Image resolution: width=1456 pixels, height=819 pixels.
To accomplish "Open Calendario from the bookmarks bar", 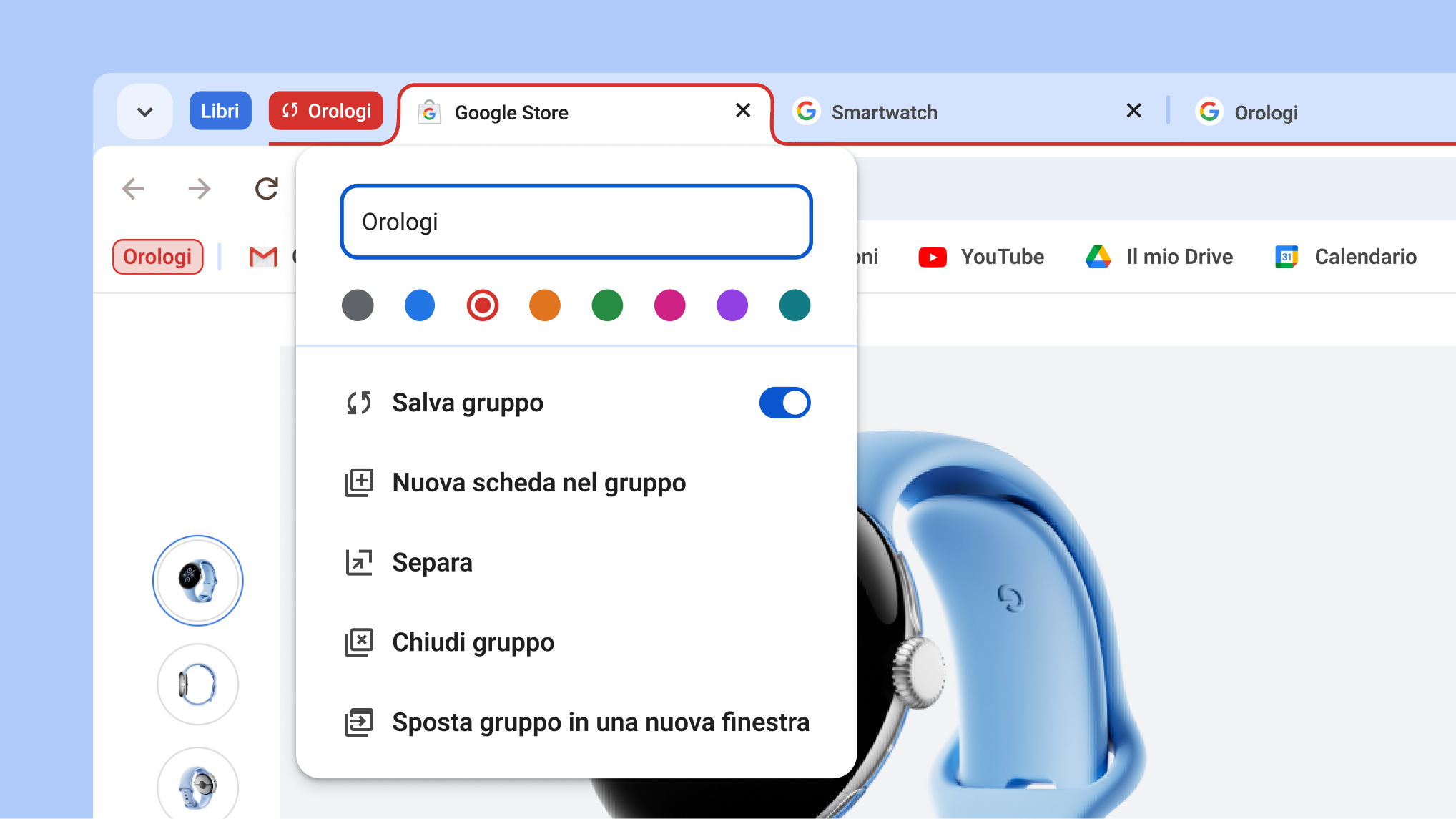I will pyautogui.click(x=1347, y=256).
